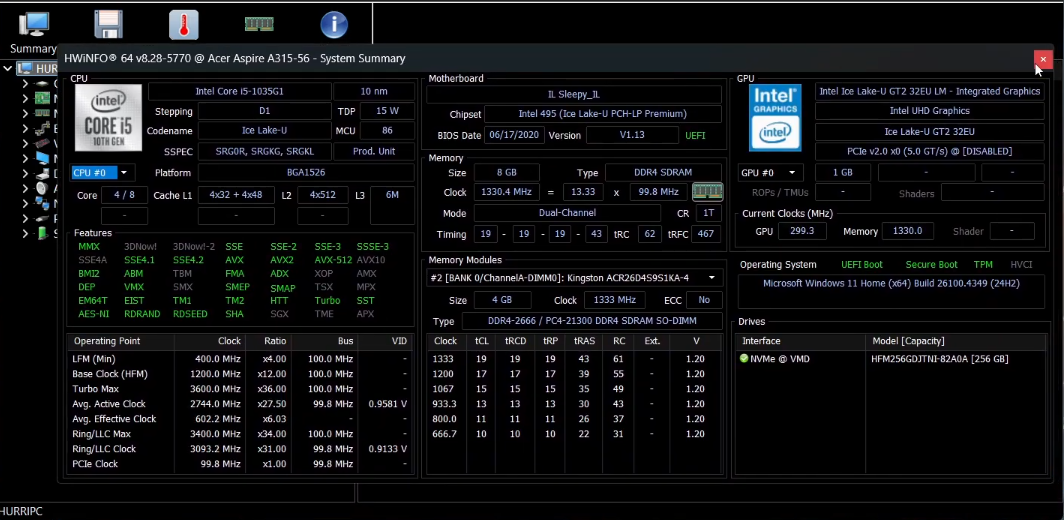Click the Operating Point column header
This screenshot has width=1064, height=520.
pos(120,341)
